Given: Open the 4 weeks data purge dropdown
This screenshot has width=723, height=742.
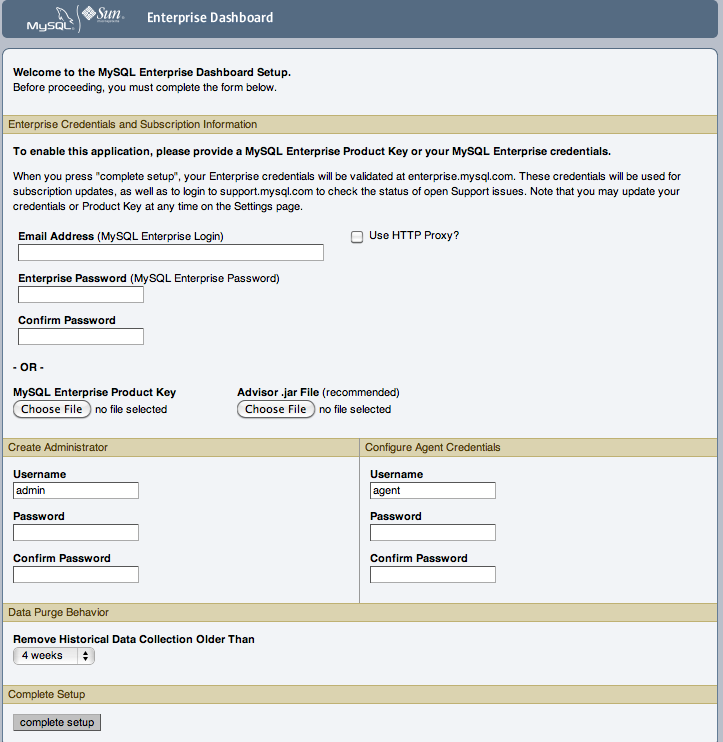Looking at the screenshot, I should (x=54, y=656).
